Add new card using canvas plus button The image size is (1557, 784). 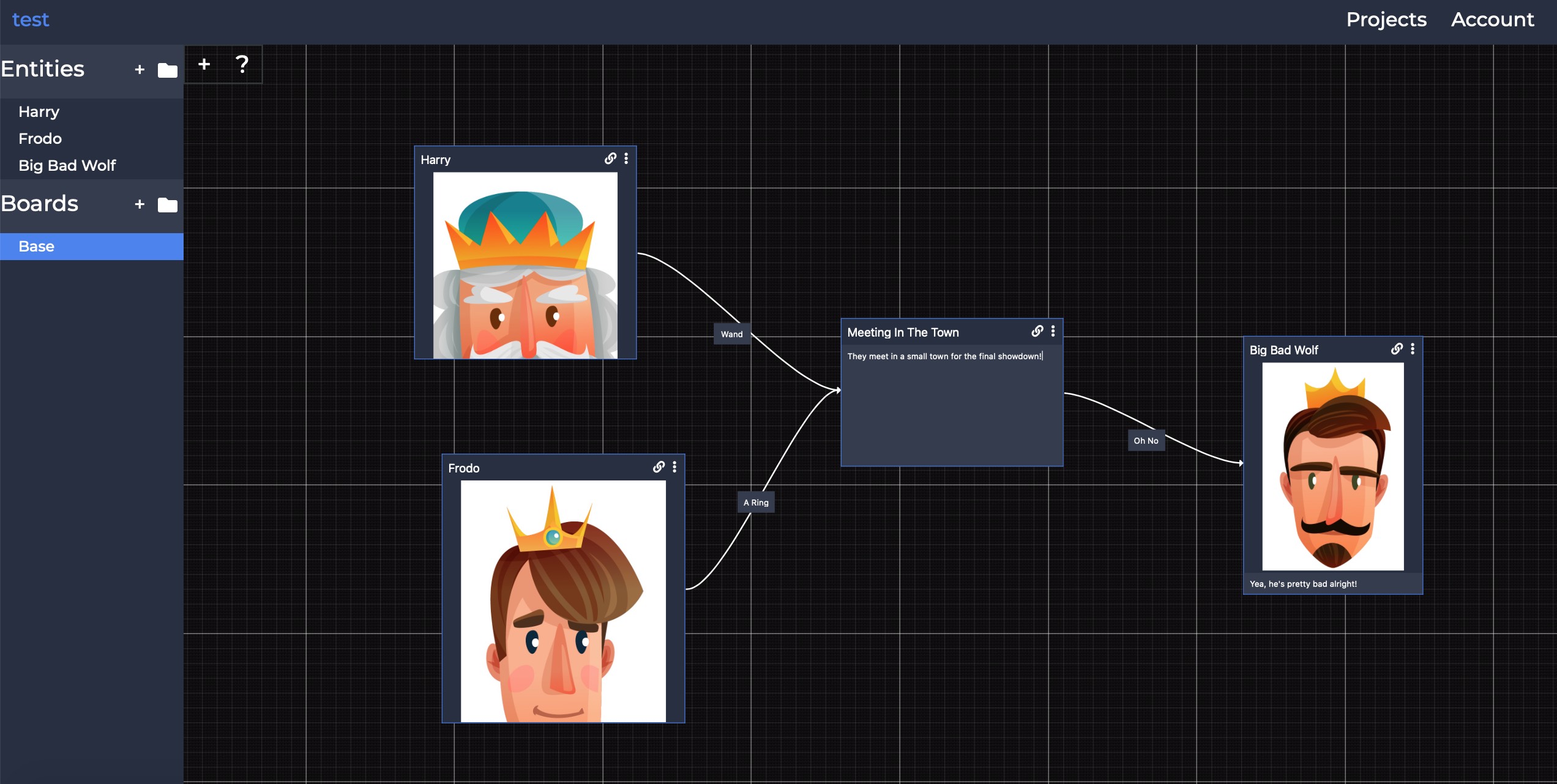[204, 64]
